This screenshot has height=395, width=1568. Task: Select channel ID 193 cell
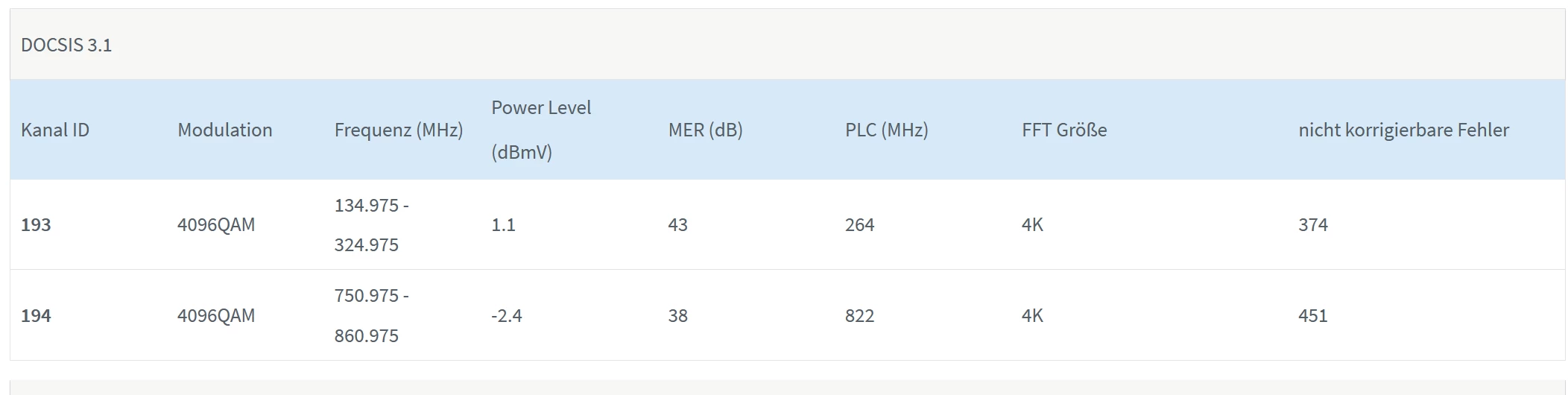coord(36,224)
